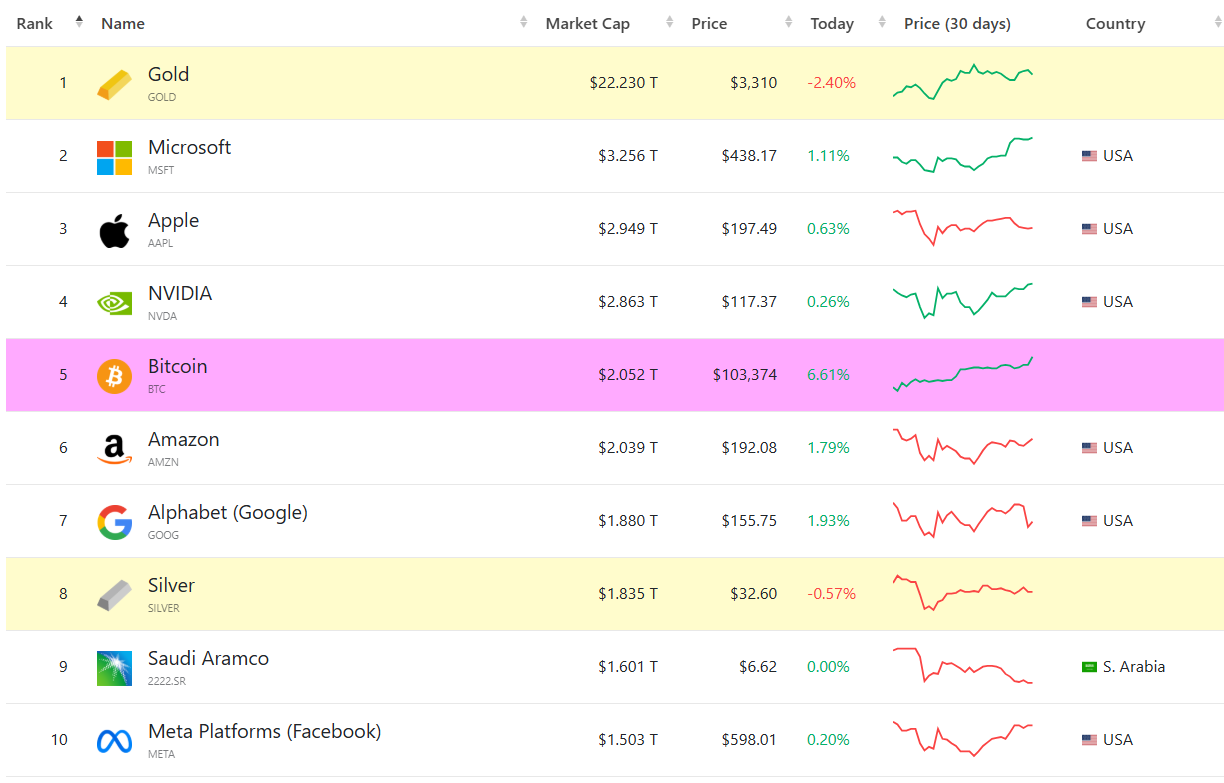This screenshot has height=783, width=1224.
Task: Sort table by Rank column arrows
Action: click(x=79, y=22)
